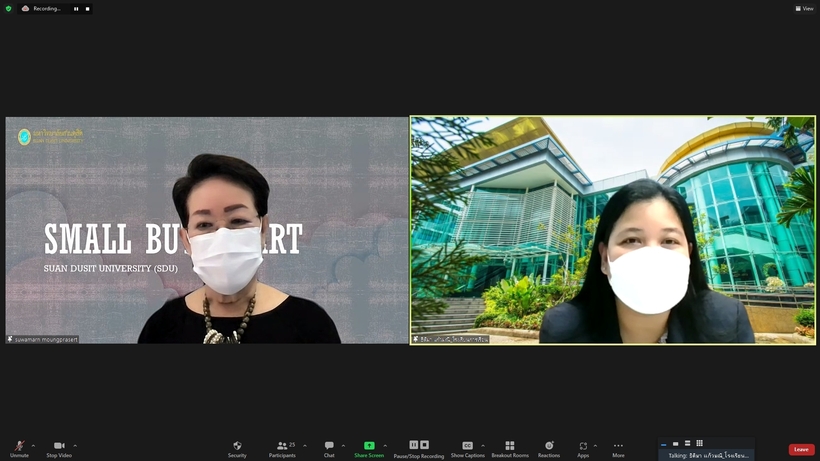Expand the arrow next to Participants
820x461 pixels.
point(305,446)
